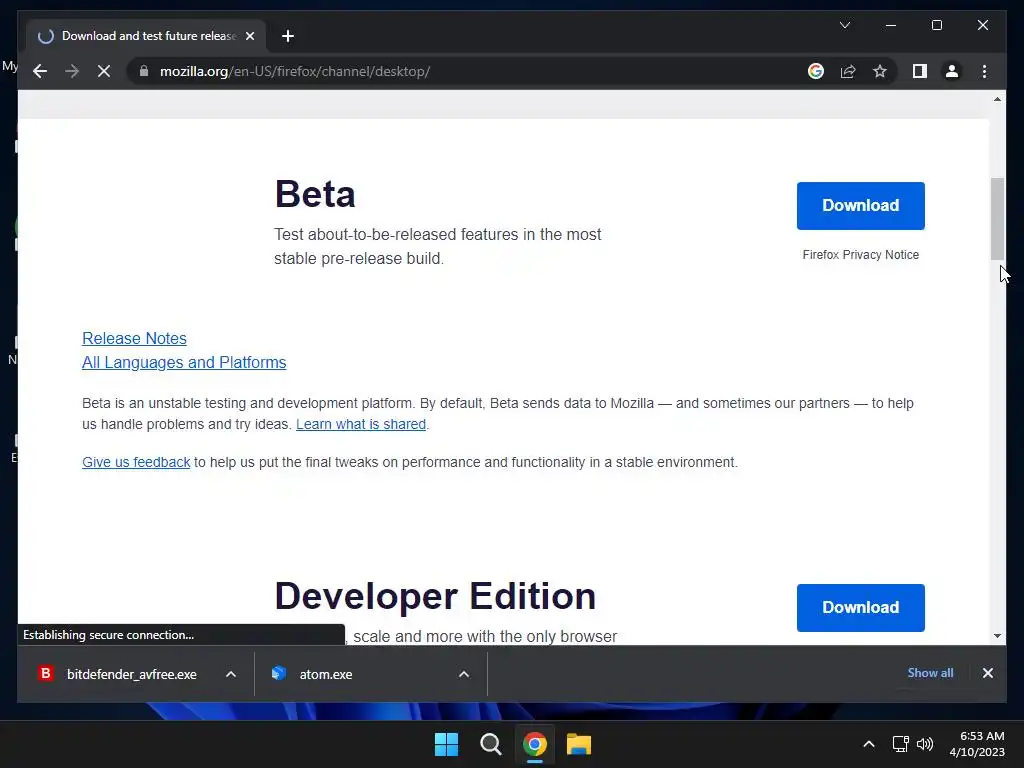
Task: Go back using the browser back arrow
Action: tap(40, 71)
